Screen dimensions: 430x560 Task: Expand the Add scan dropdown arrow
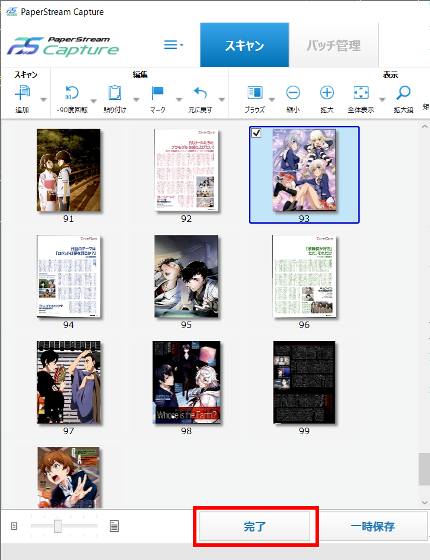click(x=43, y=100)
